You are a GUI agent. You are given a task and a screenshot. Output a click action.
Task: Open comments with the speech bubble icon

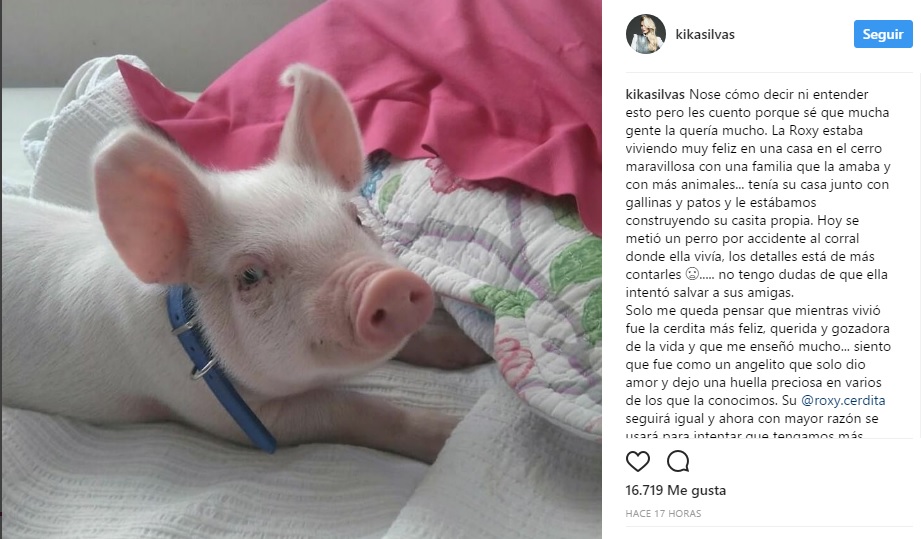(x=678, y=461)
